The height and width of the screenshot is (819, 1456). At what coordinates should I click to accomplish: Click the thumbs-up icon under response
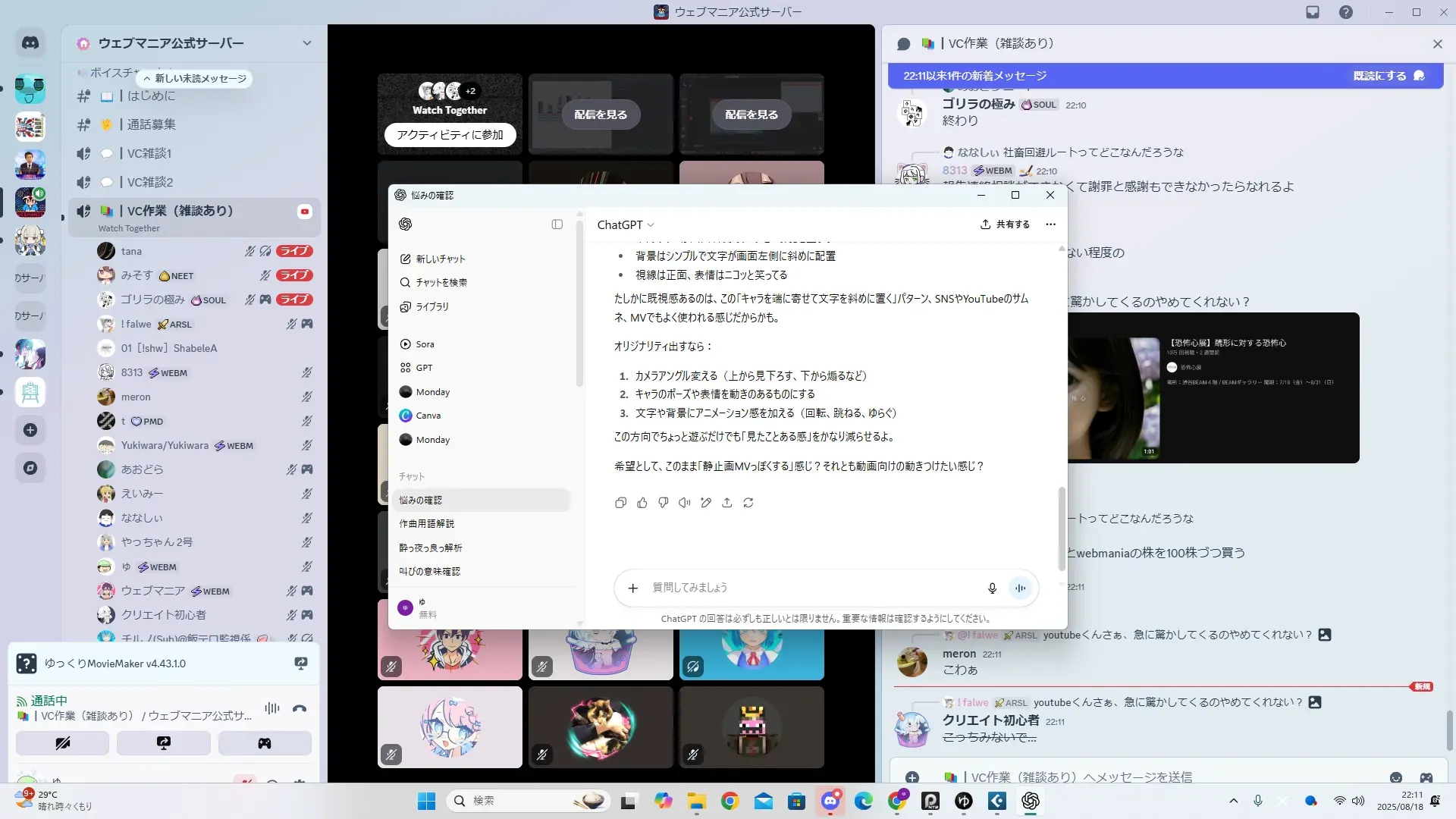coord(642,503)
